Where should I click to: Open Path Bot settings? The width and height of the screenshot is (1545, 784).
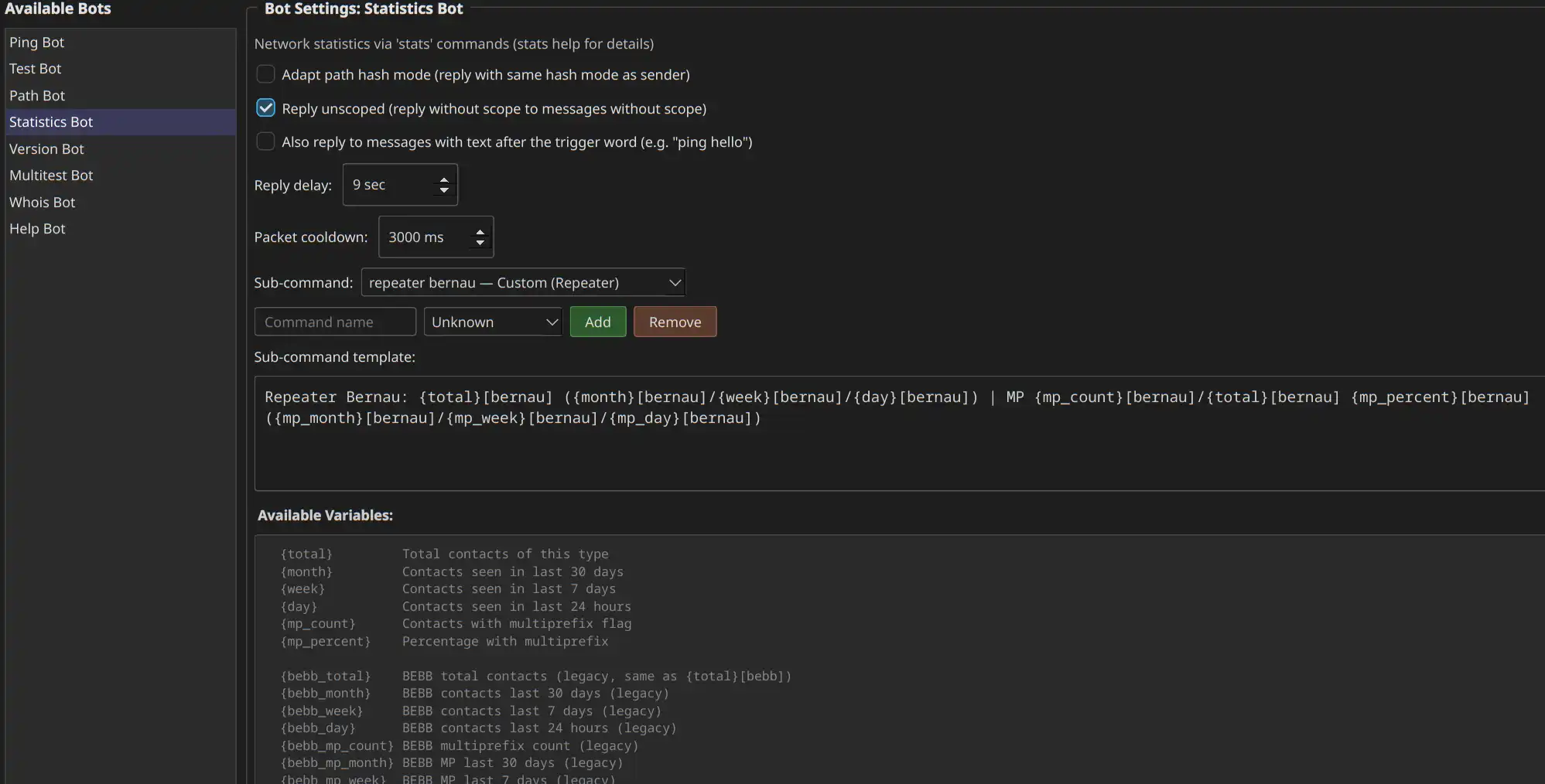click(37, 96)
